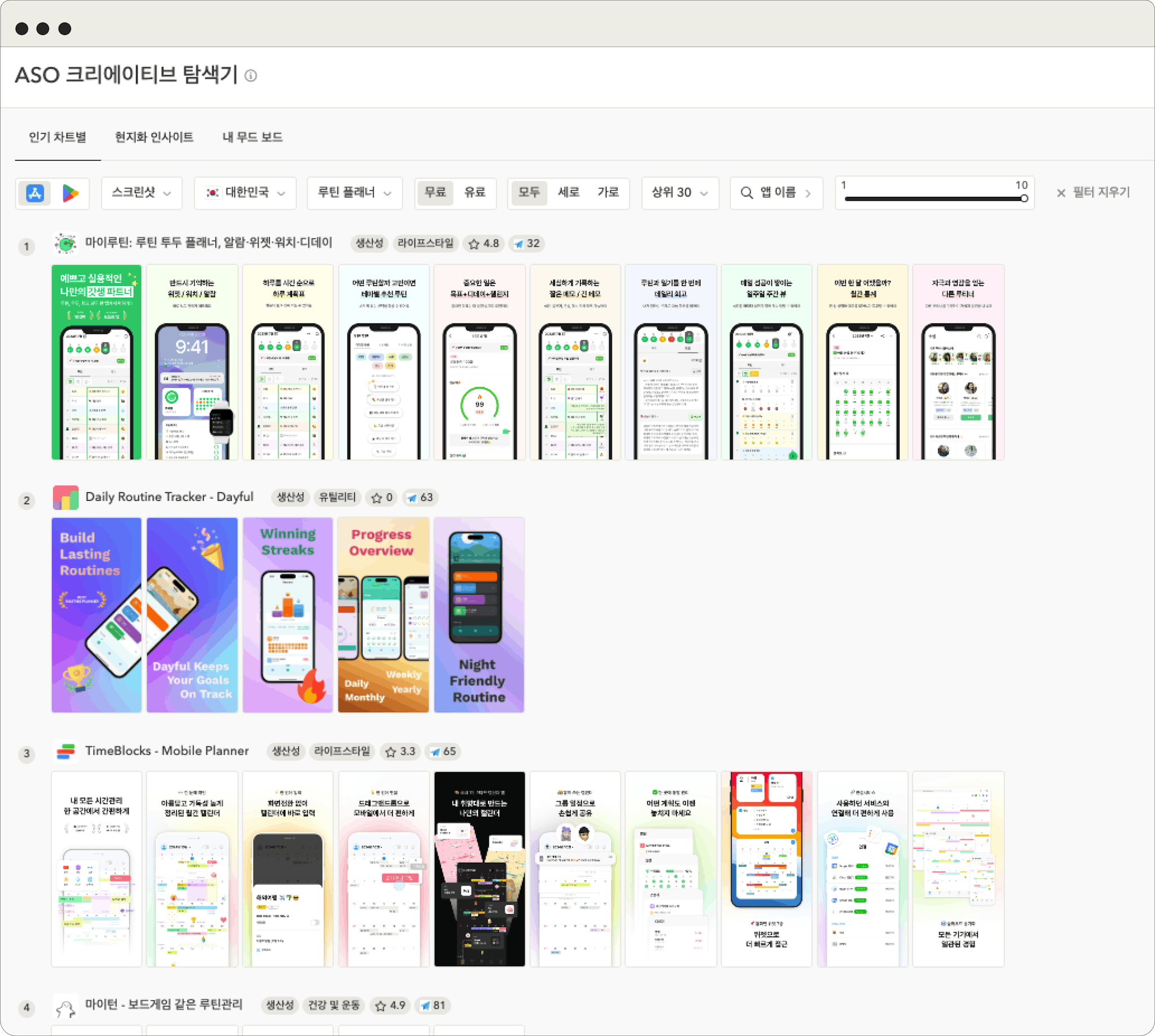Select the App Store platform icon
Screen dimensions: 1155x1036
35,193
